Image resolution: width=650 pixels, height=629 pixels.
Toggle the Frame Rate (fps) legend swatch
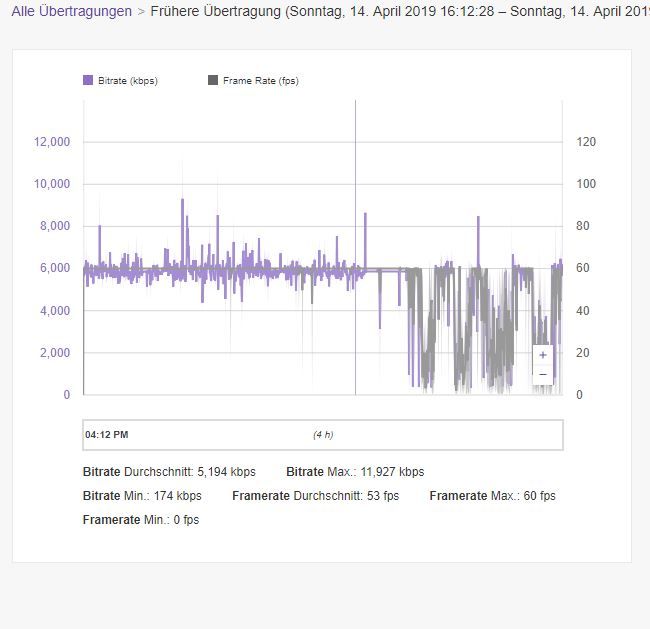(213, 80)
